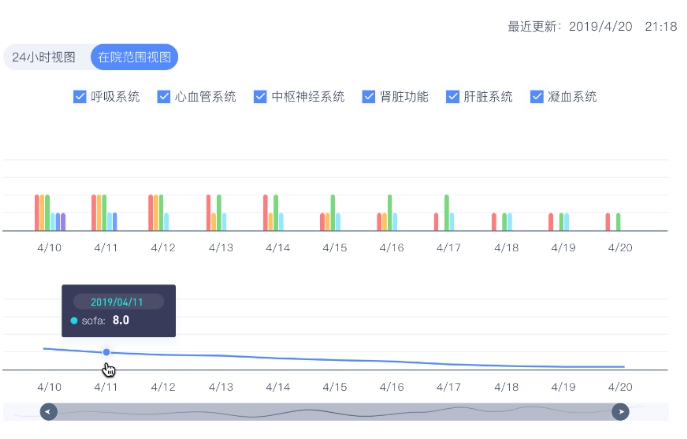
Task: Uncheck the 呼吸系统 checkbox
Action: 80,97
